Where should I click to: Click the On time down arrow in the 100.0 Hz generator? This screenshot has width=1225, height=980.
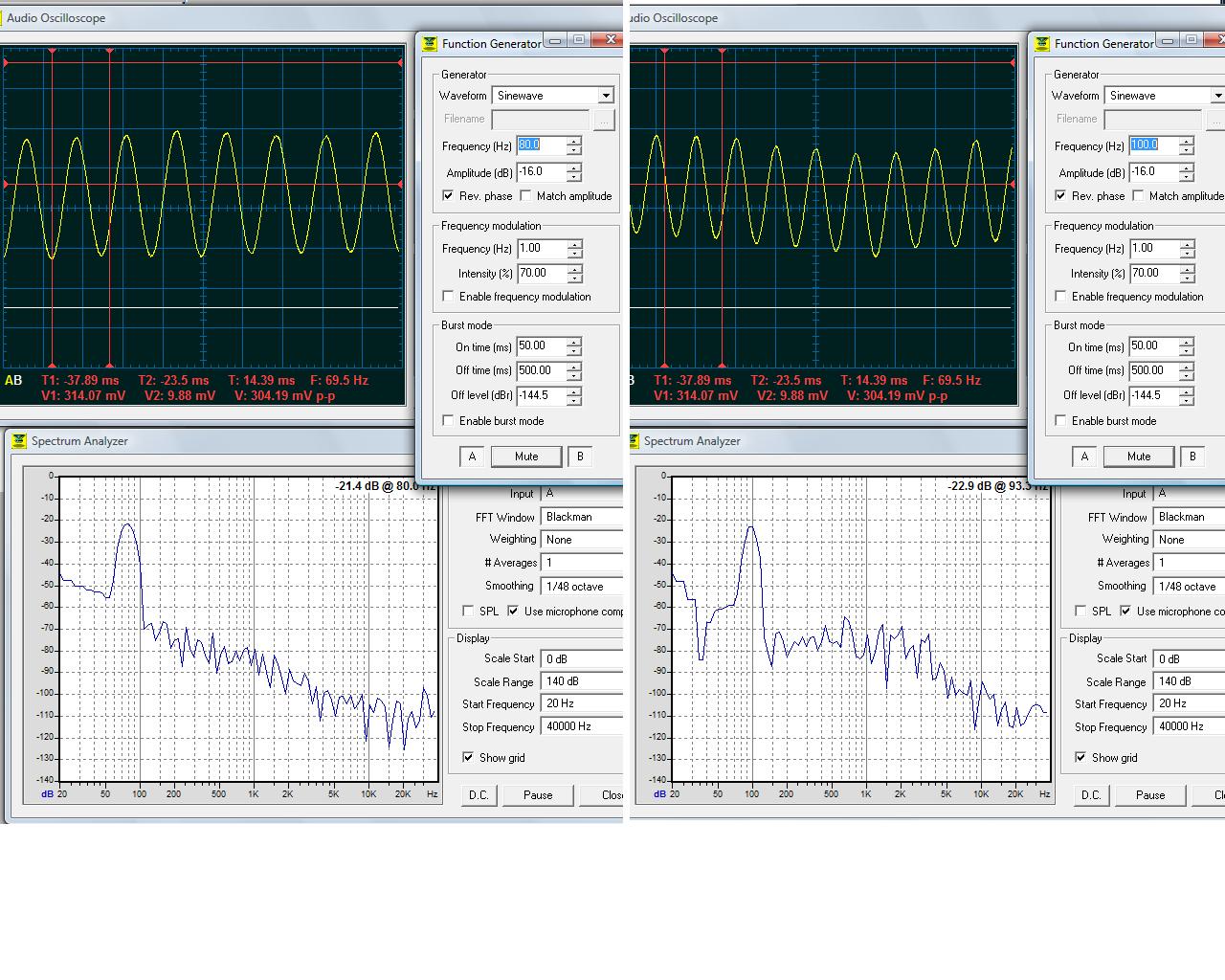(1187, 351)
